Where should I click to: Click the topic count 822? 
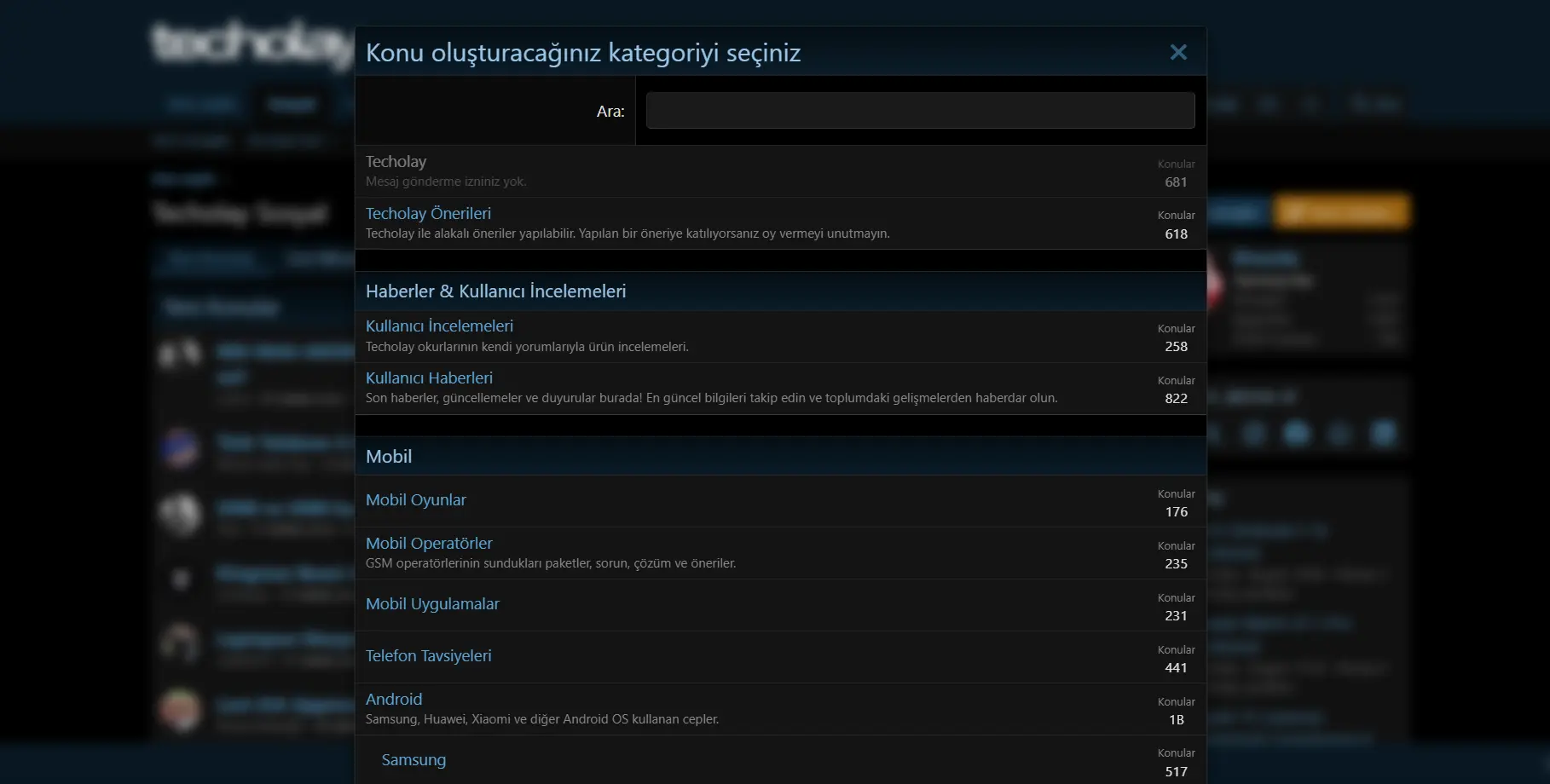(1176, 399)
